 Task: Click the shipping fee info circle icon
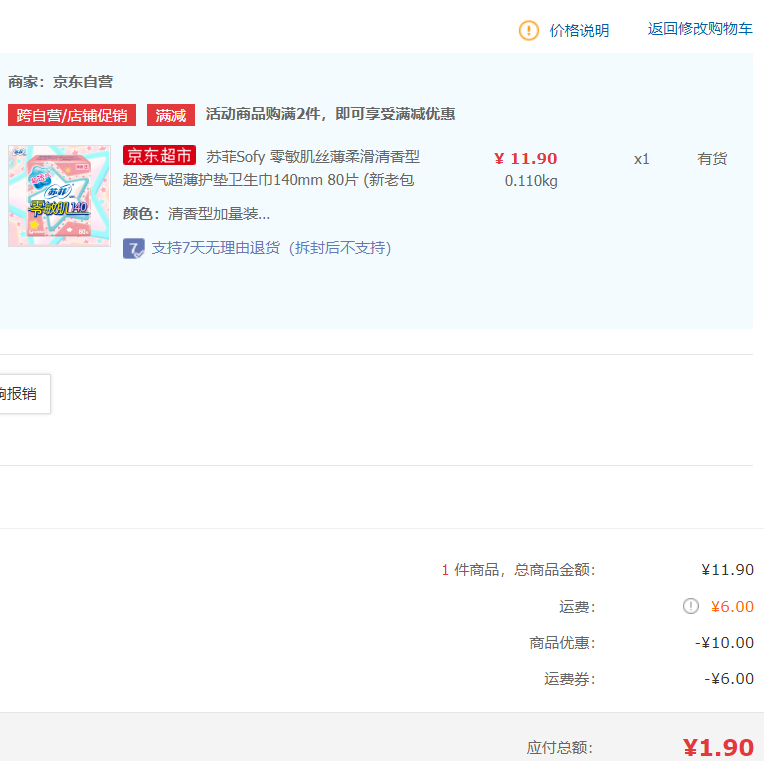click(690, 606)
